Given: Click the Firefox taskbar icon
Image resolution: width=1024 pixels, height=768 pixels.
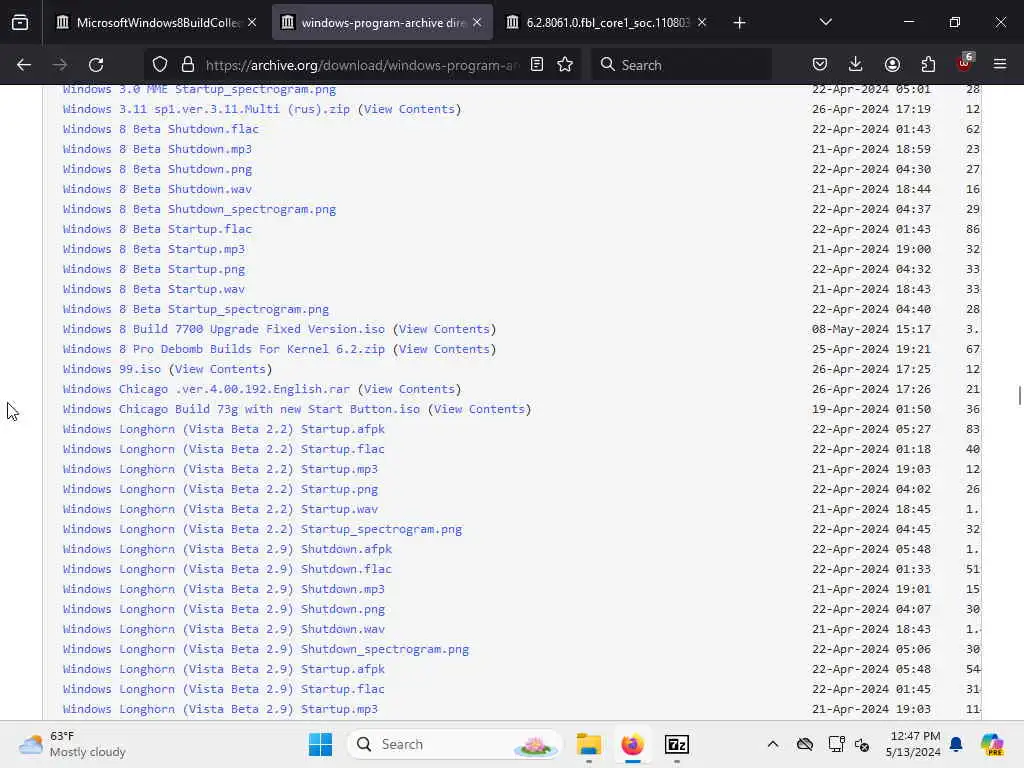Looking at the screenshot, I should tap(632, 744).
